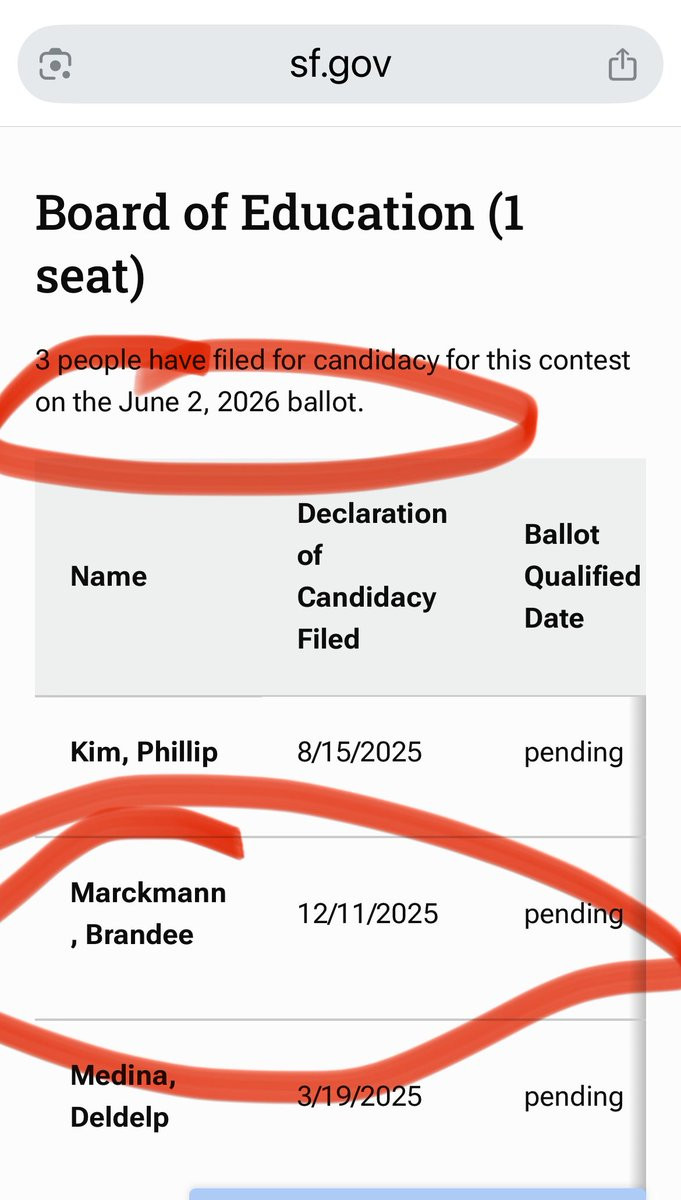Tap the 12/11/2025 filing date
This screenshot has width=681, height=1200.
pyautogui.click(x=367, y=914)
